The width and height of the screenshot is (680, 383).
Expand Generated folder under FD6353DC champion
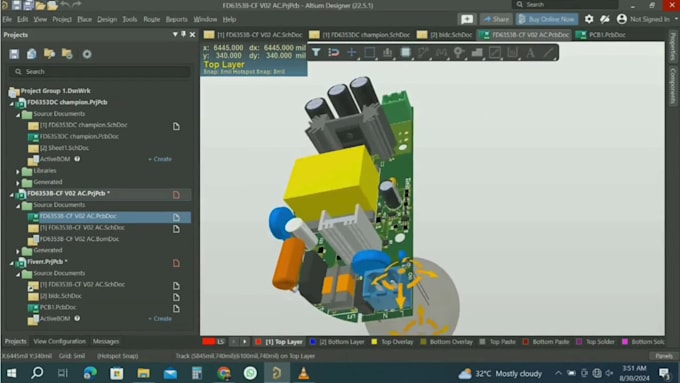point(18,183)
